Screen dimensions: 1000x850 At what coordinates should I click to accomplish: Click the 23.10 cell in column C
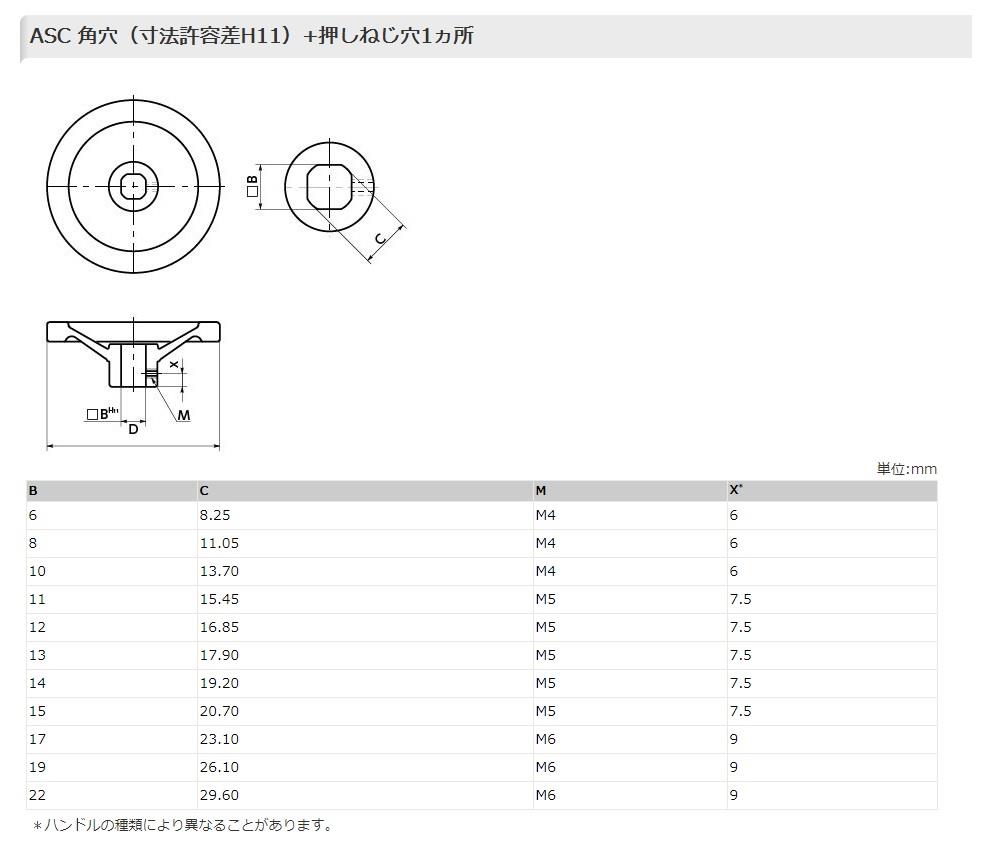pyautogui.click(x=219, y=740)
